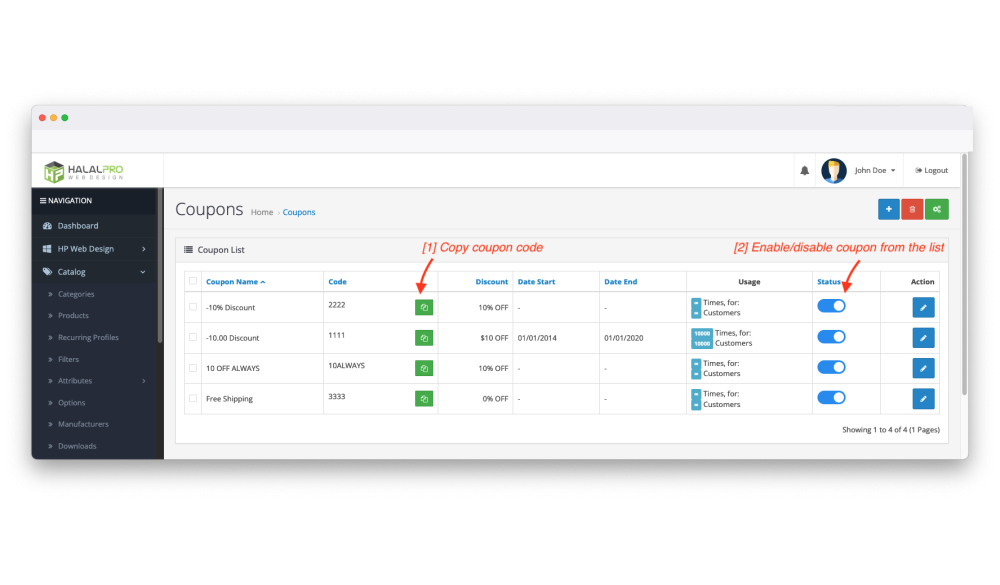
Task: Click the notification bell icon
Action: click(x=804, y=171)
